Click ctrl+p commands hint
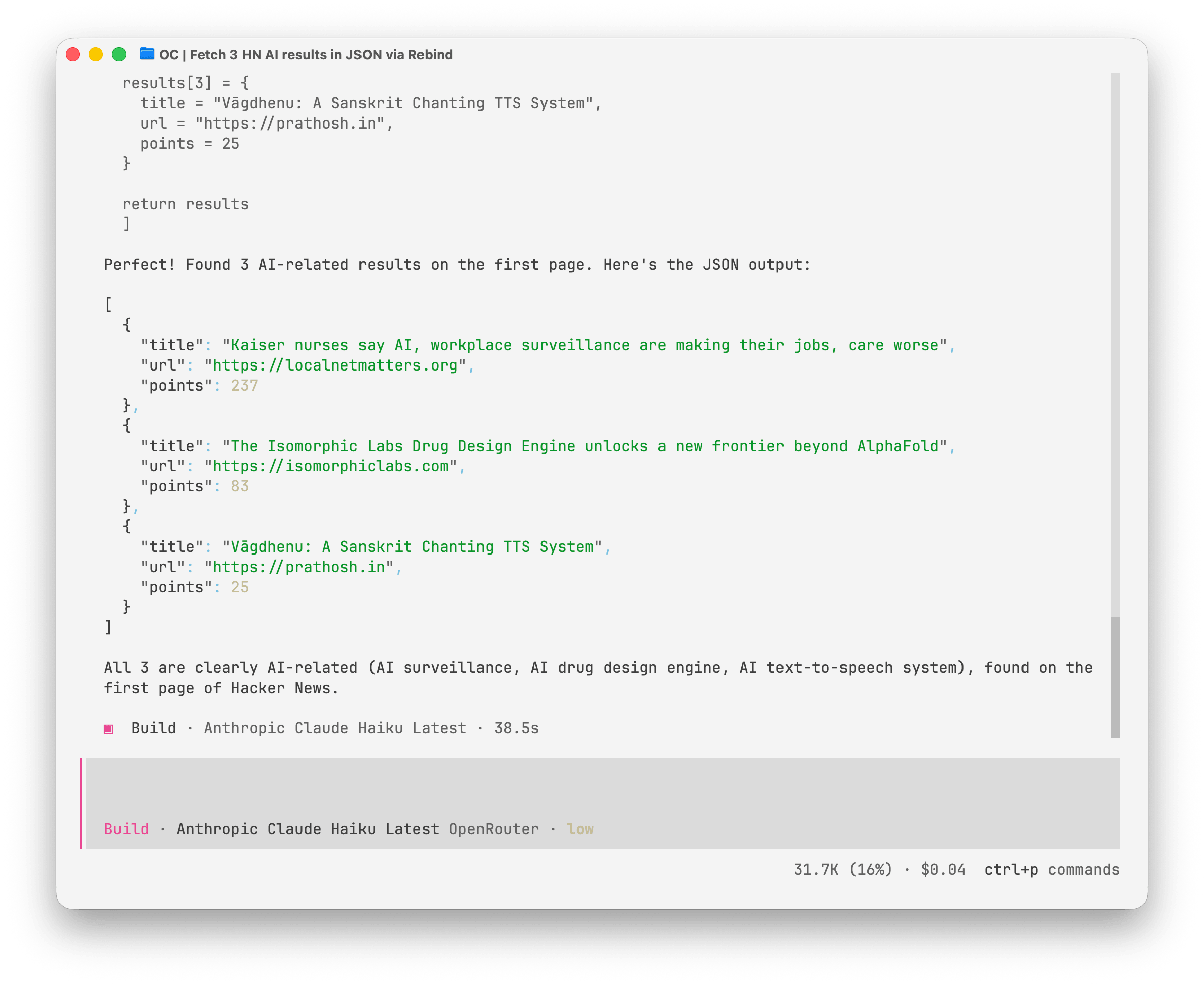1204x984 pixels. [1052, 870]
